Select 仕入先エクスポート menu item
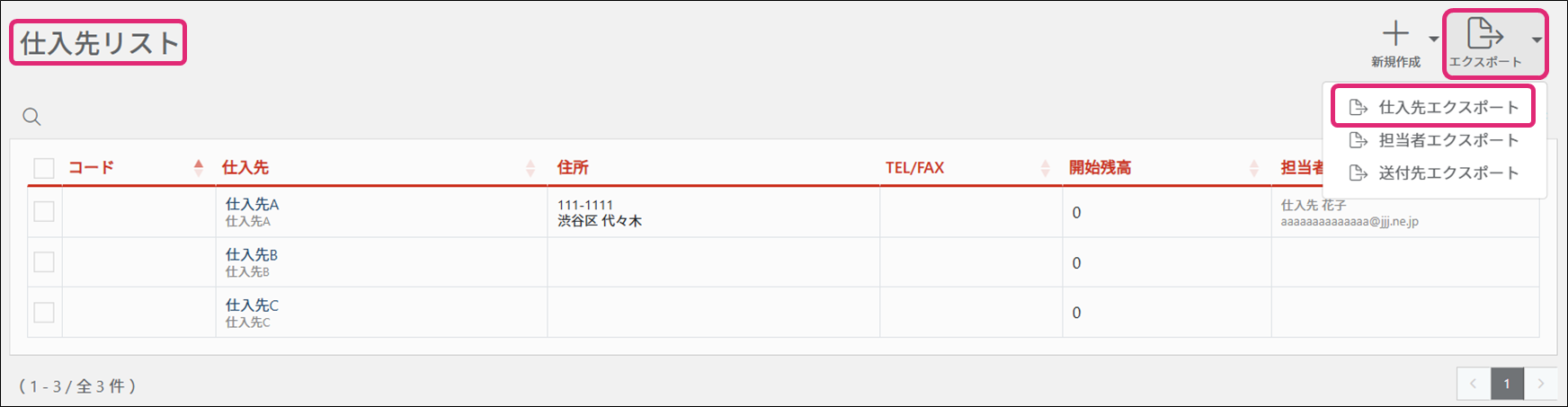The height and width of the screenshot is (407, 1568). tap(1448, 108)
